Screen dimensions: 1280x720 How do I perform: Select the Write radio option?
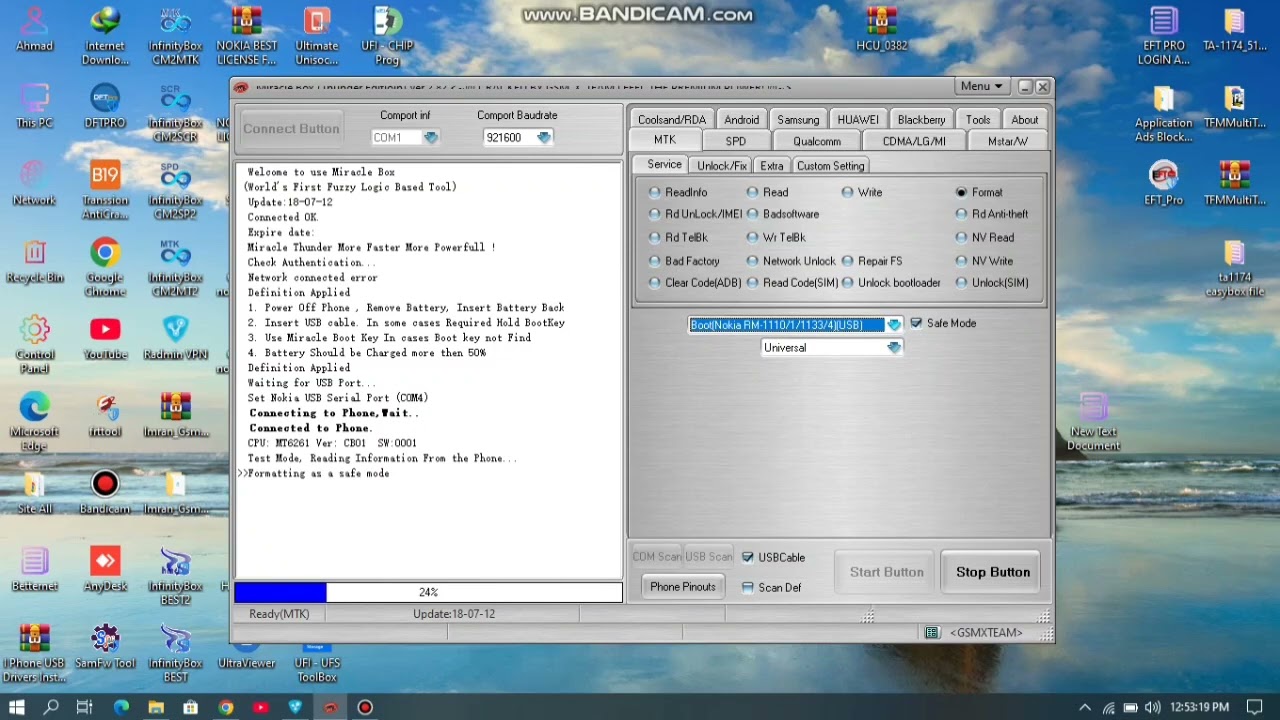862,192
